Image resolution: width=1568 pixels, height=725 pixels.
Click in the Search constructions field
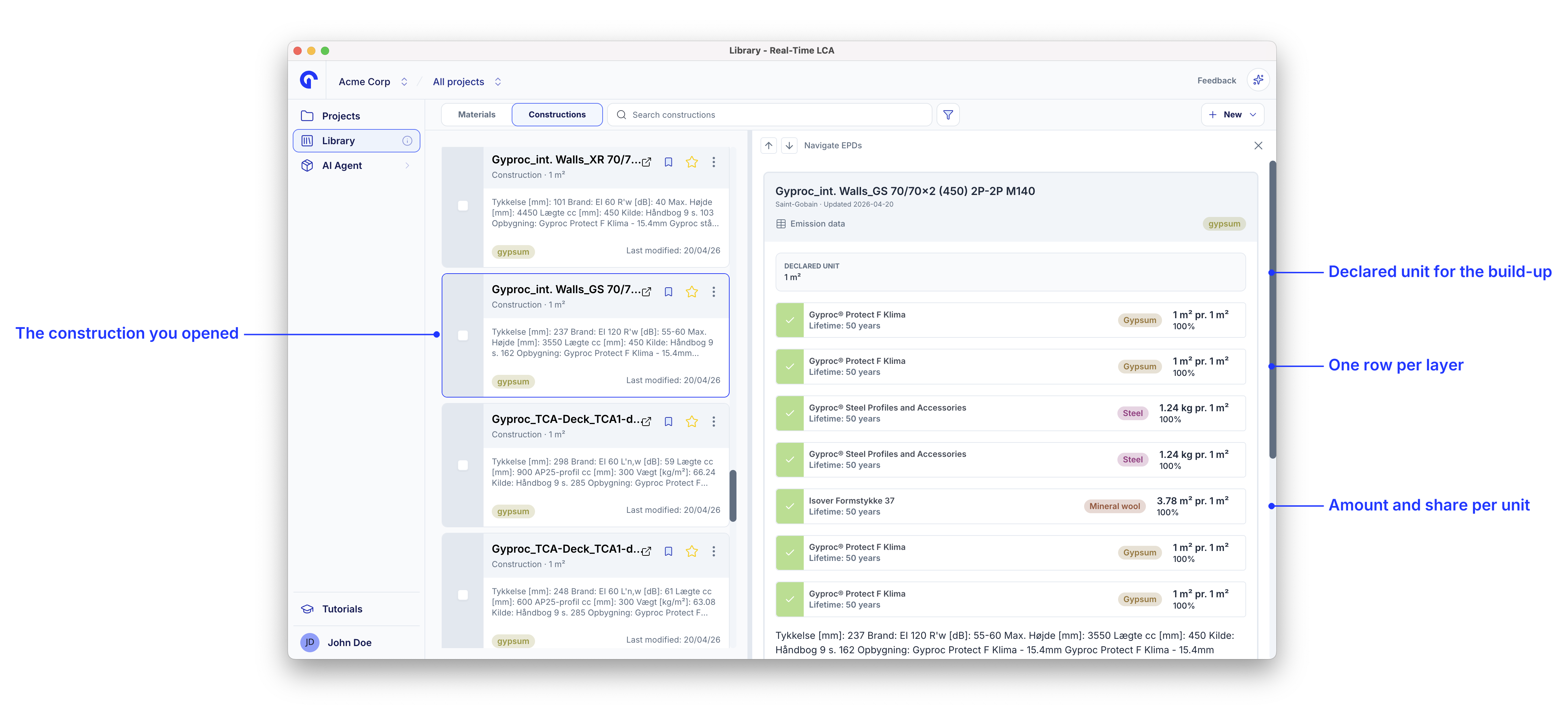pos(769,114)
